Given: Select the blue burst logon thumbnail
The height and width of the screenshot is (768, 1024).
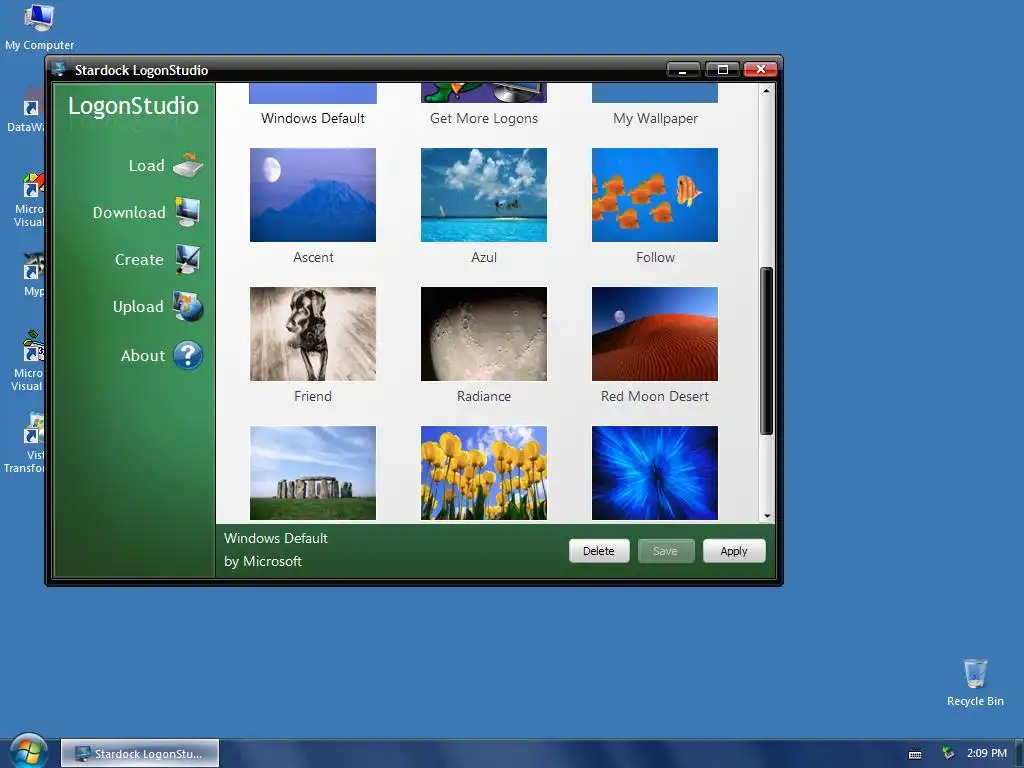Looking at the screenshot, I should pyautogui.click(x=654, y=473).
